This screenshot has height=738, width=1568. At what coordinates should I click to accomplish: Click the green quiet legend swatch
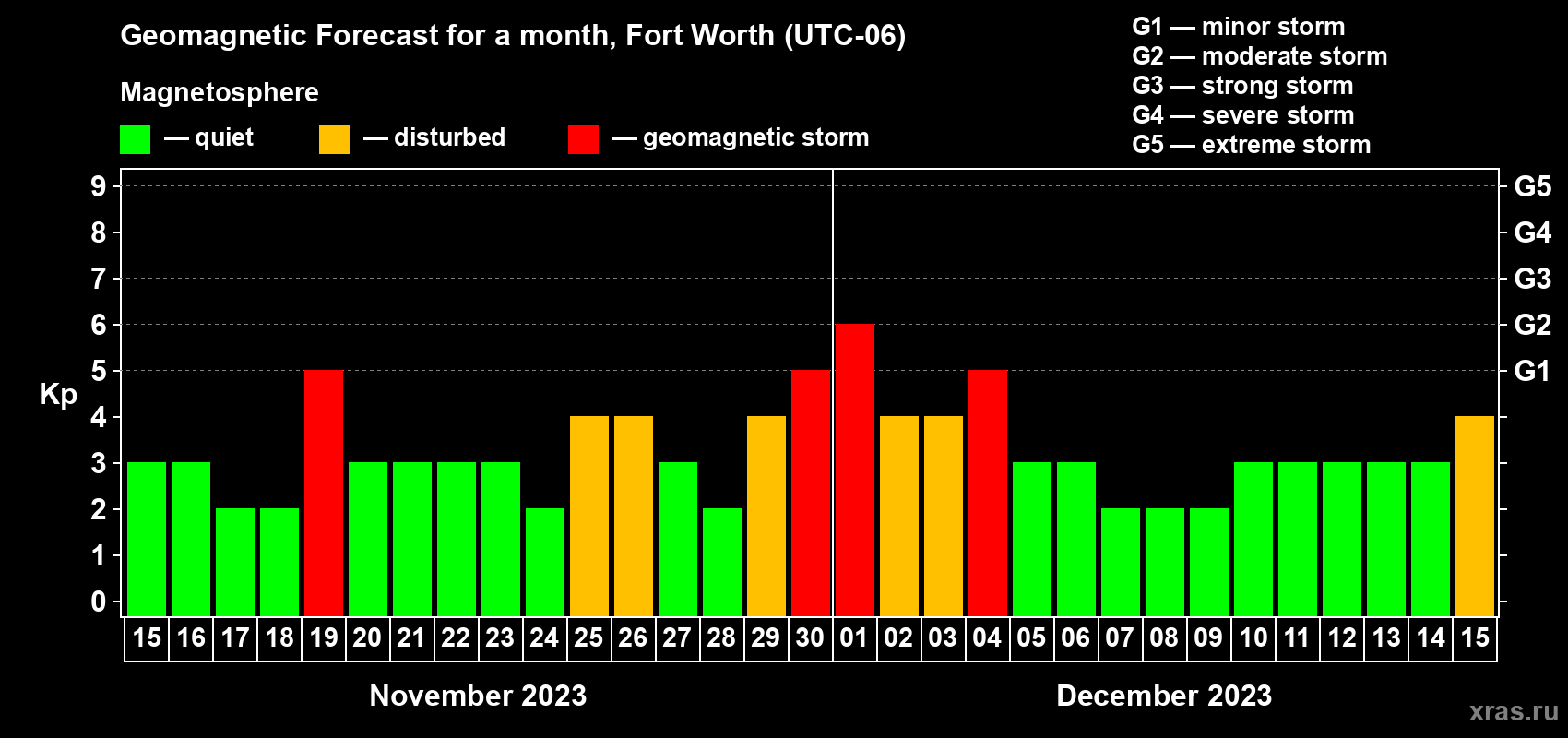pyautogui.click(x=135, y=139)
